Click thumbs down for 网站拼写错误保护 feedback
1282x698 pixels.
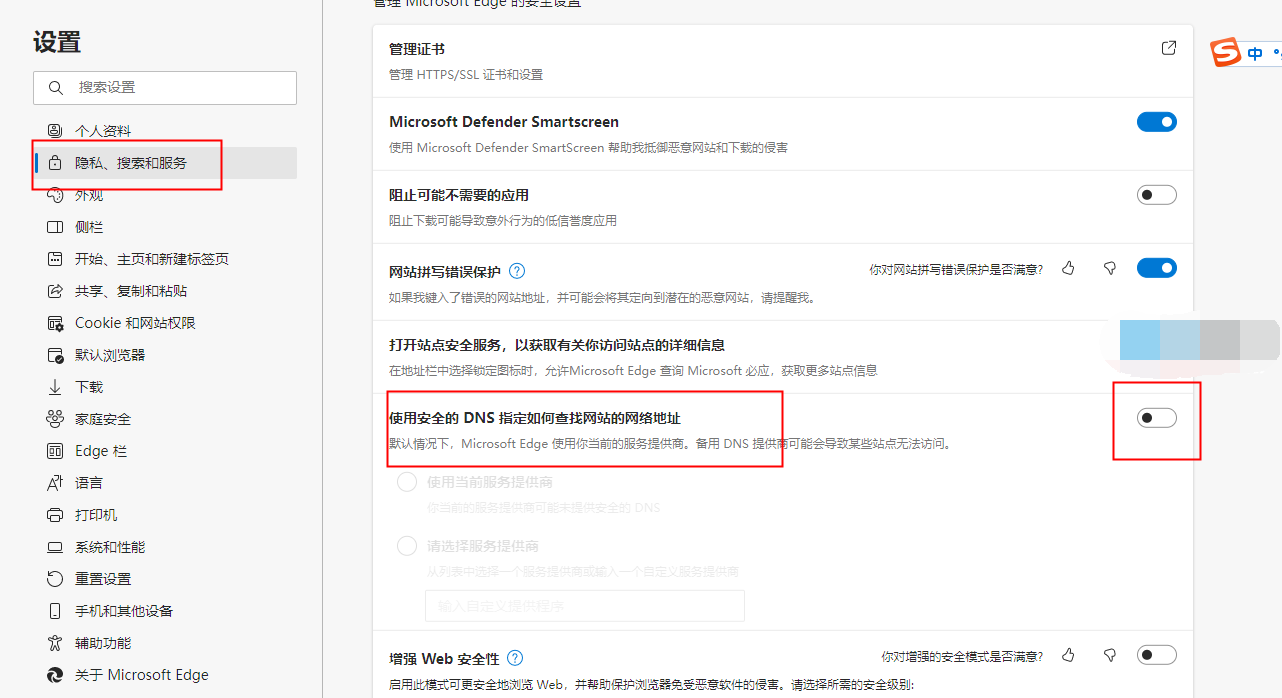[1109, 268]
